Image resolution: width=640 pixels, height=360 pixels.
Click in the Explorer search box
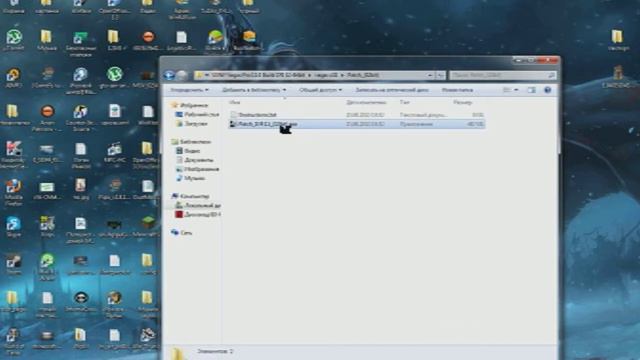coord(502,76)
